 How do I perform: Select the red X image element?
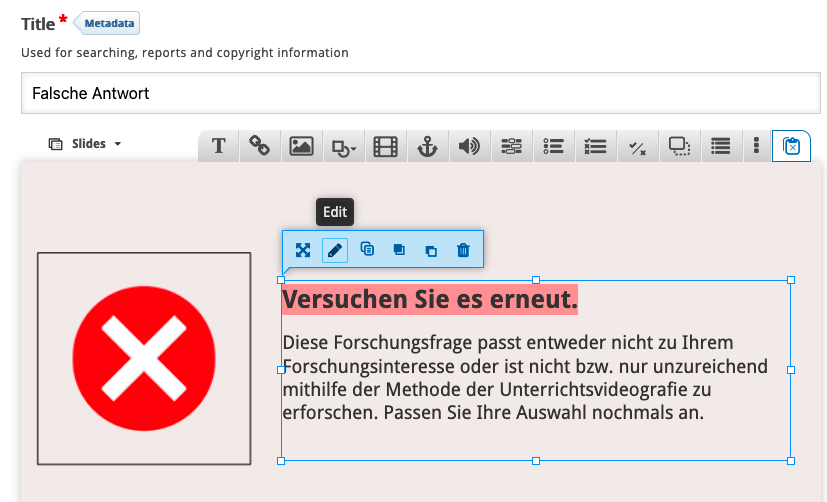(144, 359)
